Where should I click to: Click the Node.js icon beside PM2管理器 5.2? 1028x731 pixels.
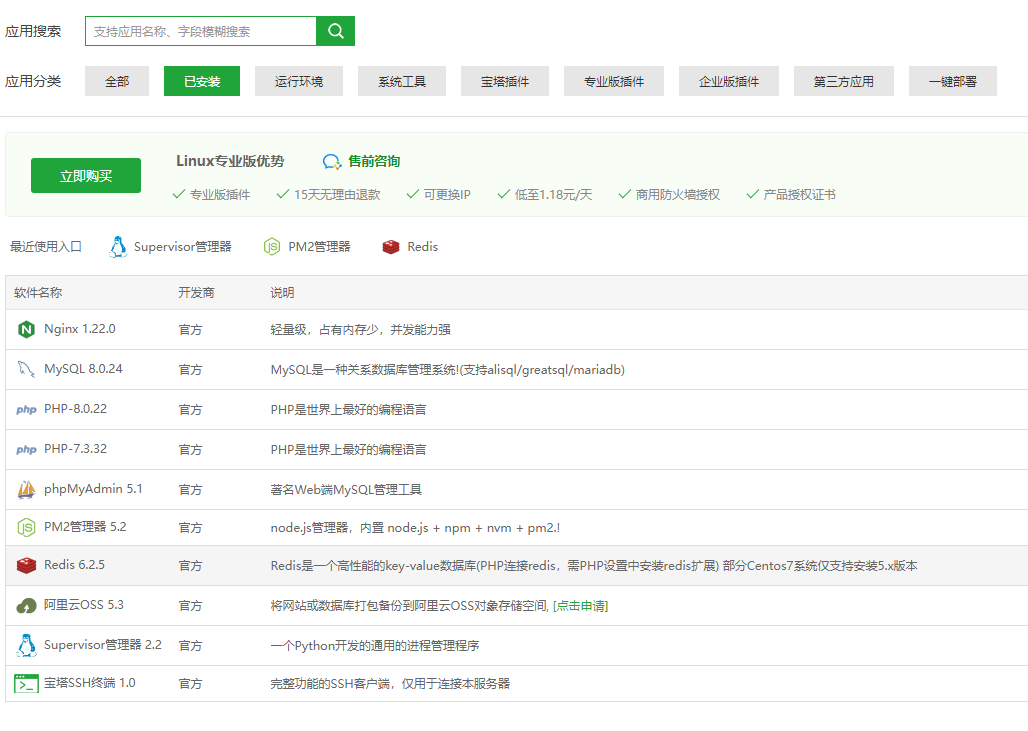(26, 527)
